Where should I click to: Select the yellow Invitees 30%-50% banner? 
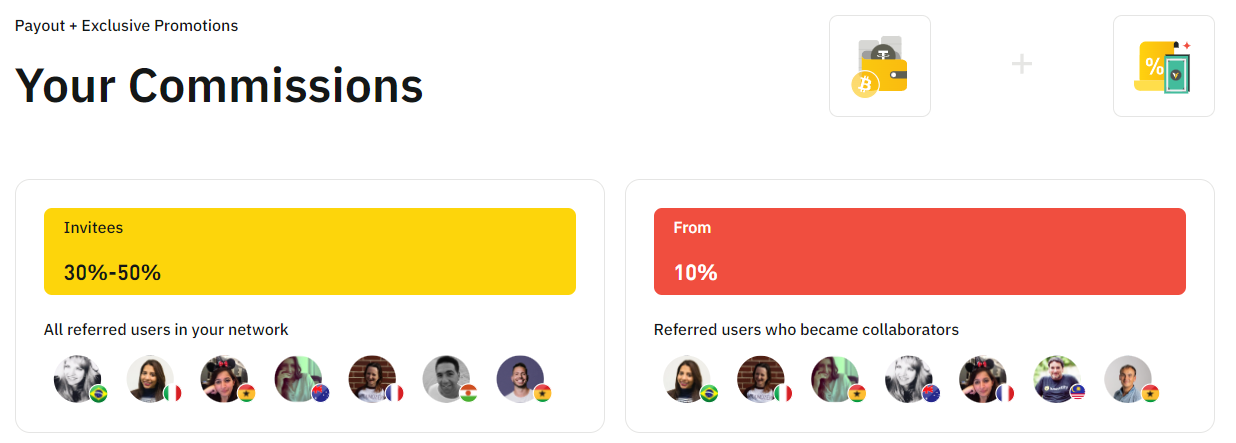click(x=310, y=251)
